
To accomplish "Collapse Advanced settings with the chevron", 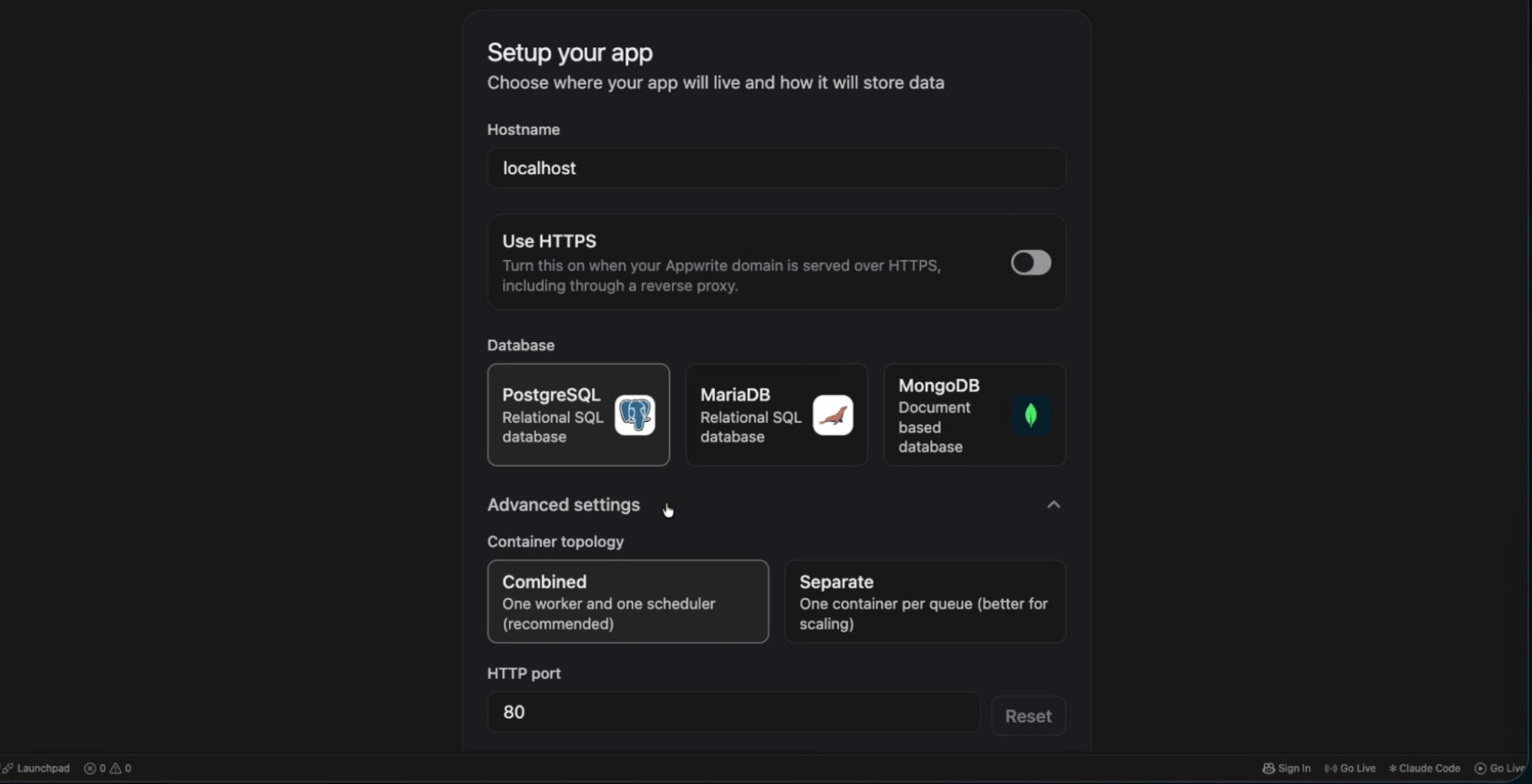I will click(1053, 505).
